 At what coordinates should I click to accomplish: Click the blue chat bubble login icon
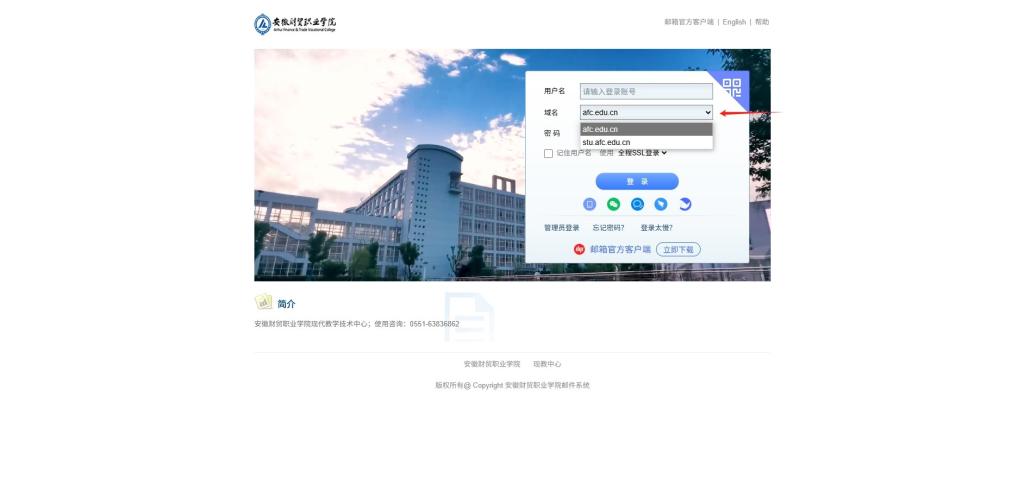point(637,204)
